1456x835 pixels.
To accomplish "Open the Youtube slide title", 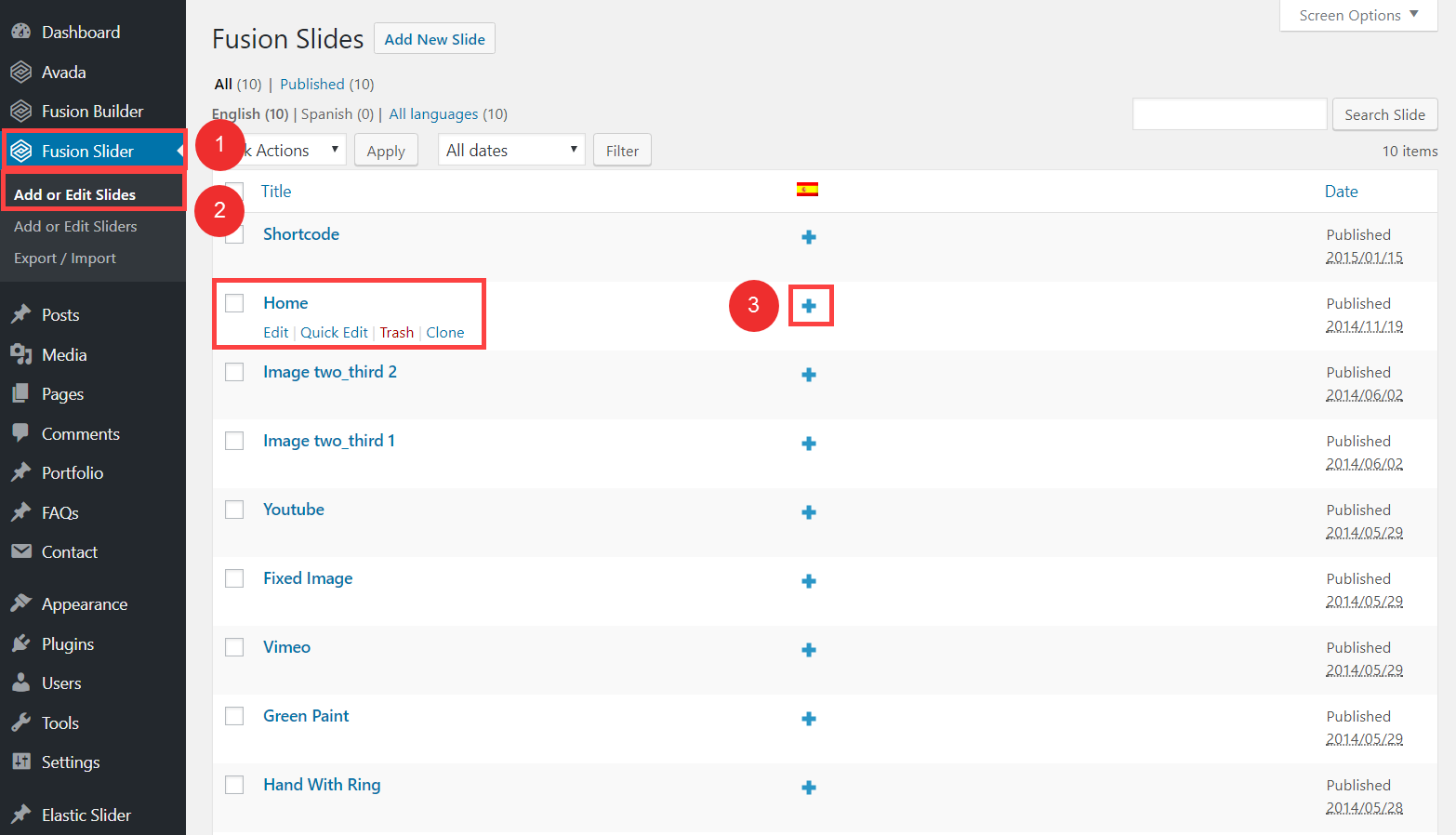I will 294,510.
